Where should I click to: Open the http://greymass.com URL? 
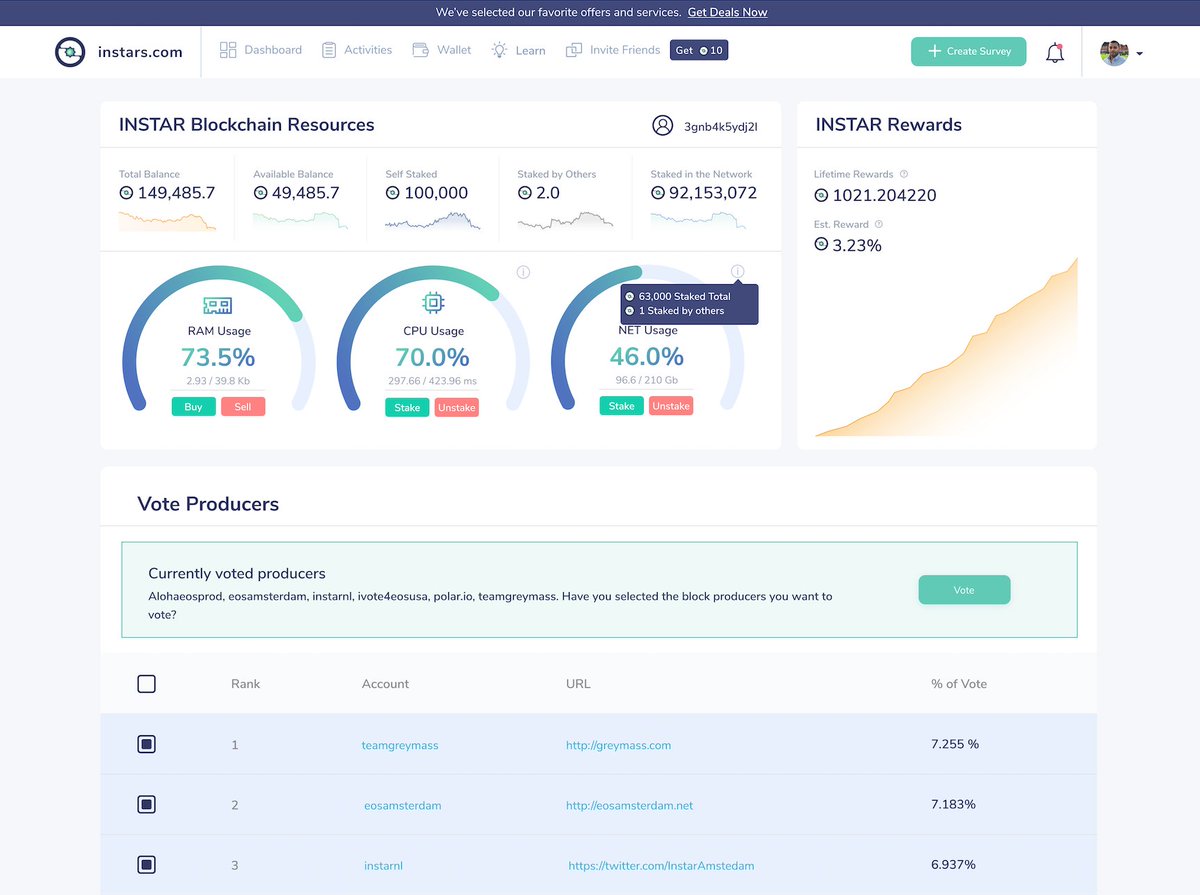tap(618, 745)
